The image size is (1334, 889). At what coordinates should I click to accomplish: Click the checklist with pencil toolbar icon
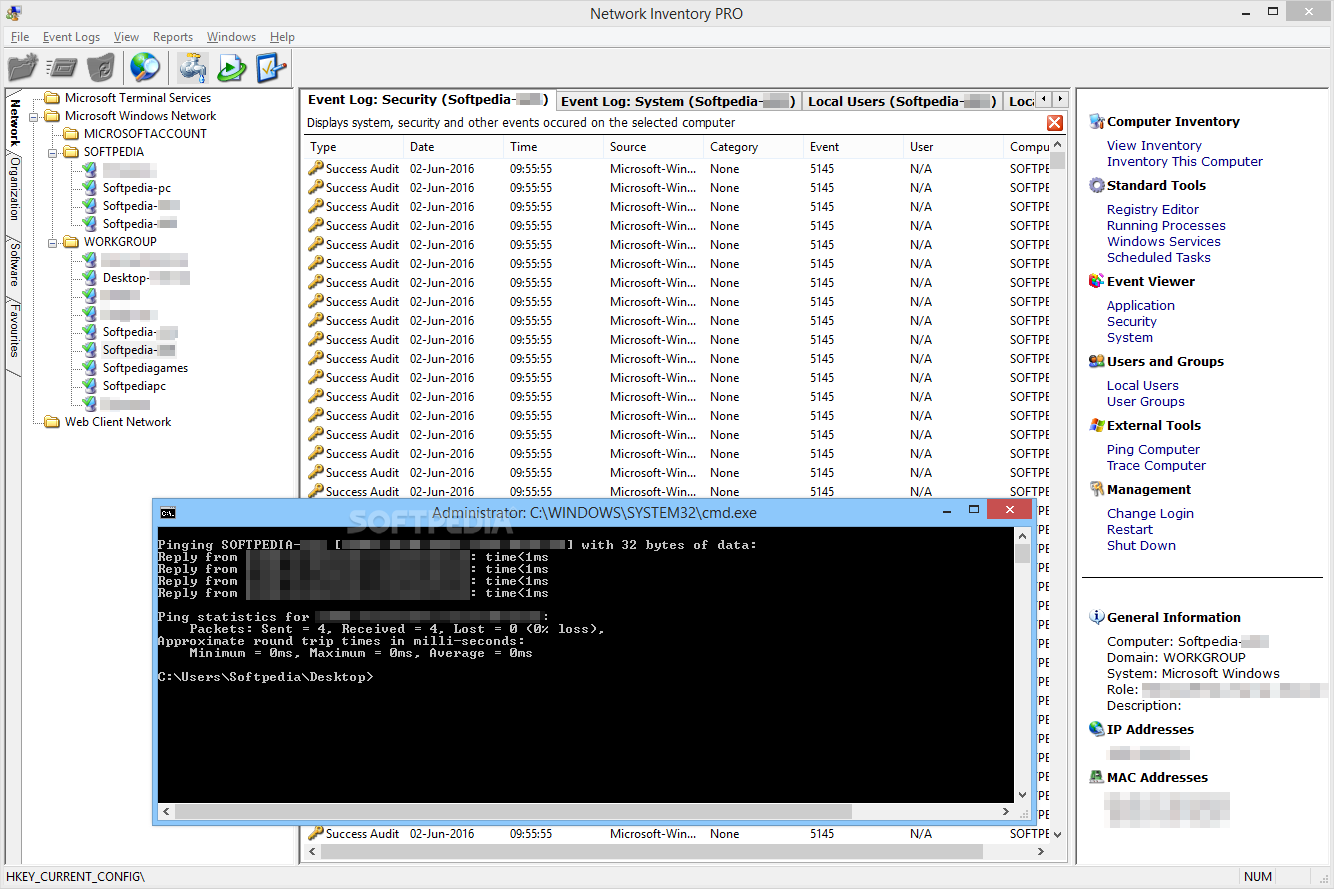click(x=271, y=68)
